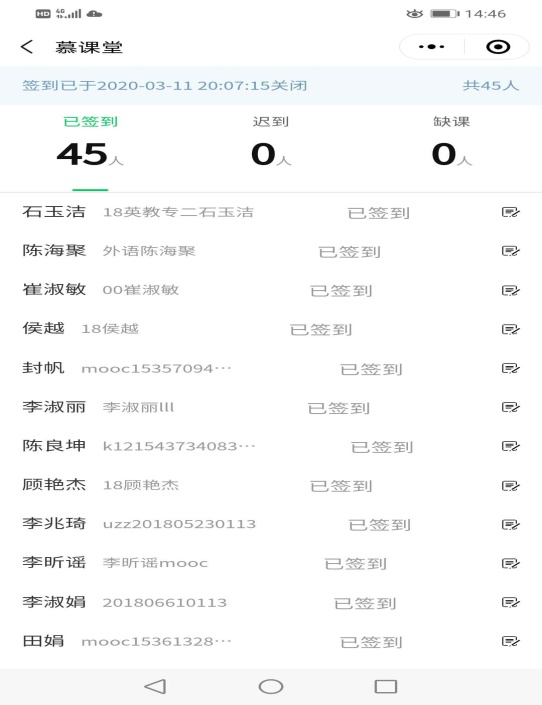Edit sign-in status for 陈良坤

coord(511,446)
